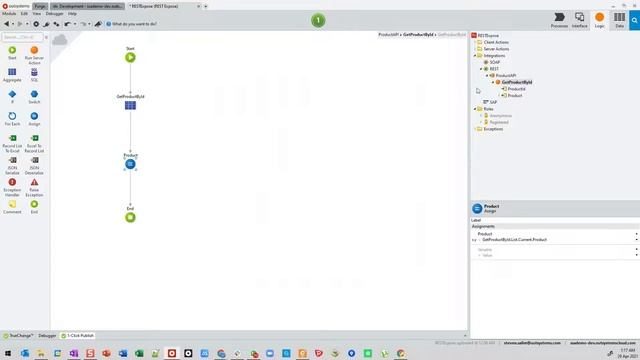This screenshot has height=360, width=640.
Task: Open the Help menu
Action: tap(72, 14)
